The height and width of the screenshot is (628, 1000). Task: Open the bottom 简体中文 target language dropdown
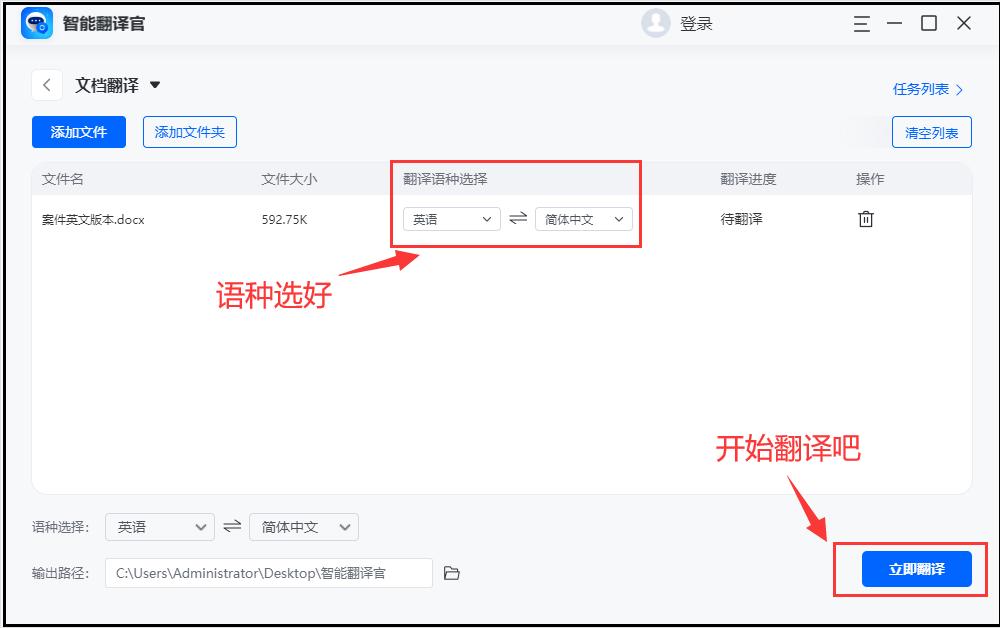(303, 526)
